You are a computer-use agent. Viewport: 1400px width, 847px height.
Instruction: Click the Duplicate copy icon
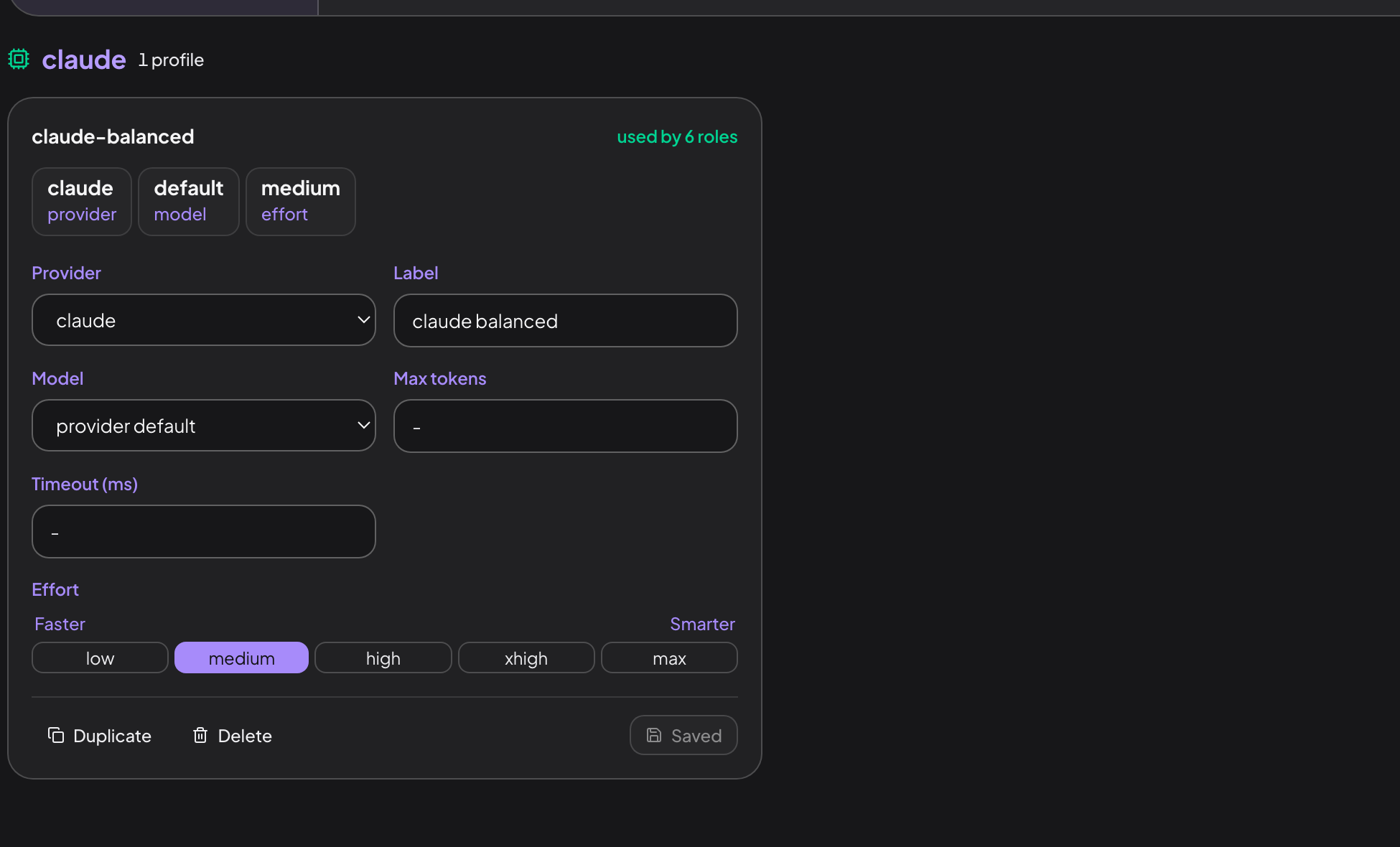coord(56,735)
